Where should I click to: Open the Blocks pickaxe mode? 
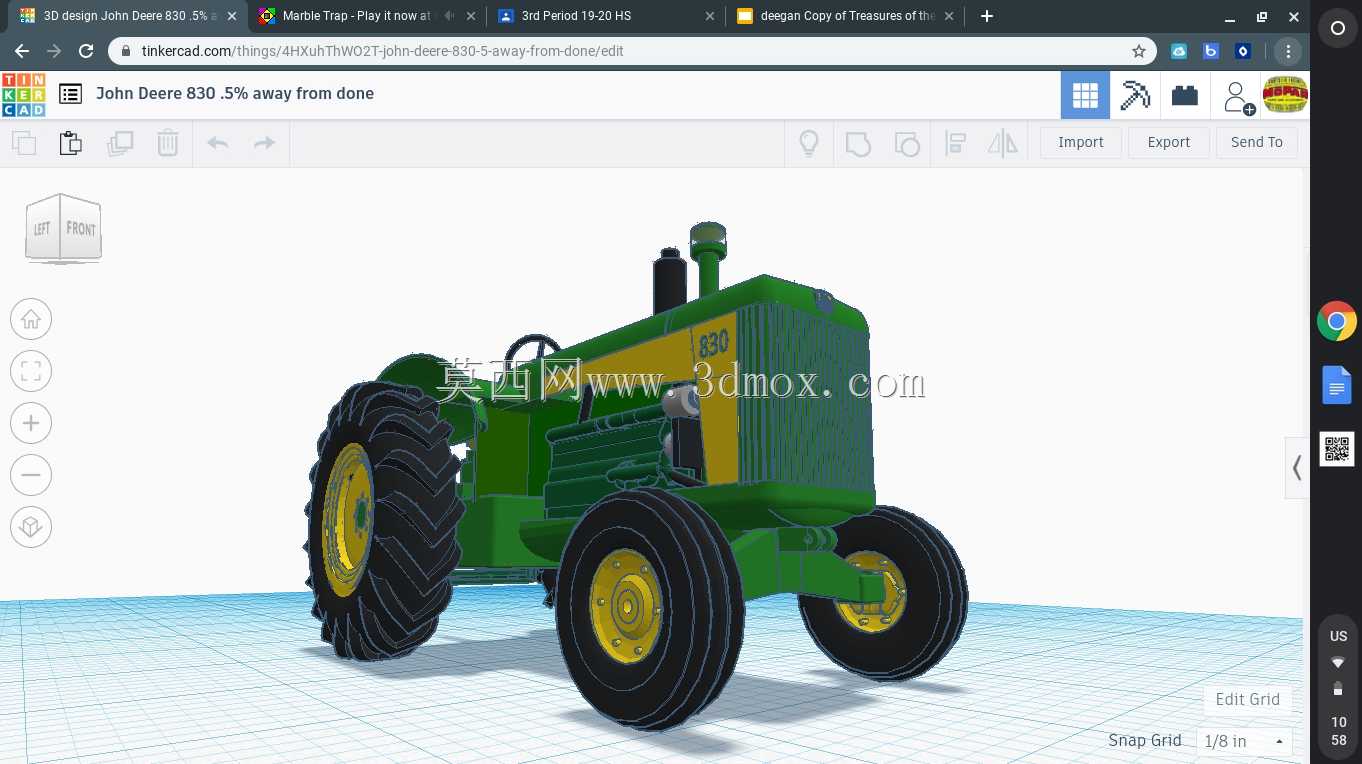click(x=1135, y=95)
